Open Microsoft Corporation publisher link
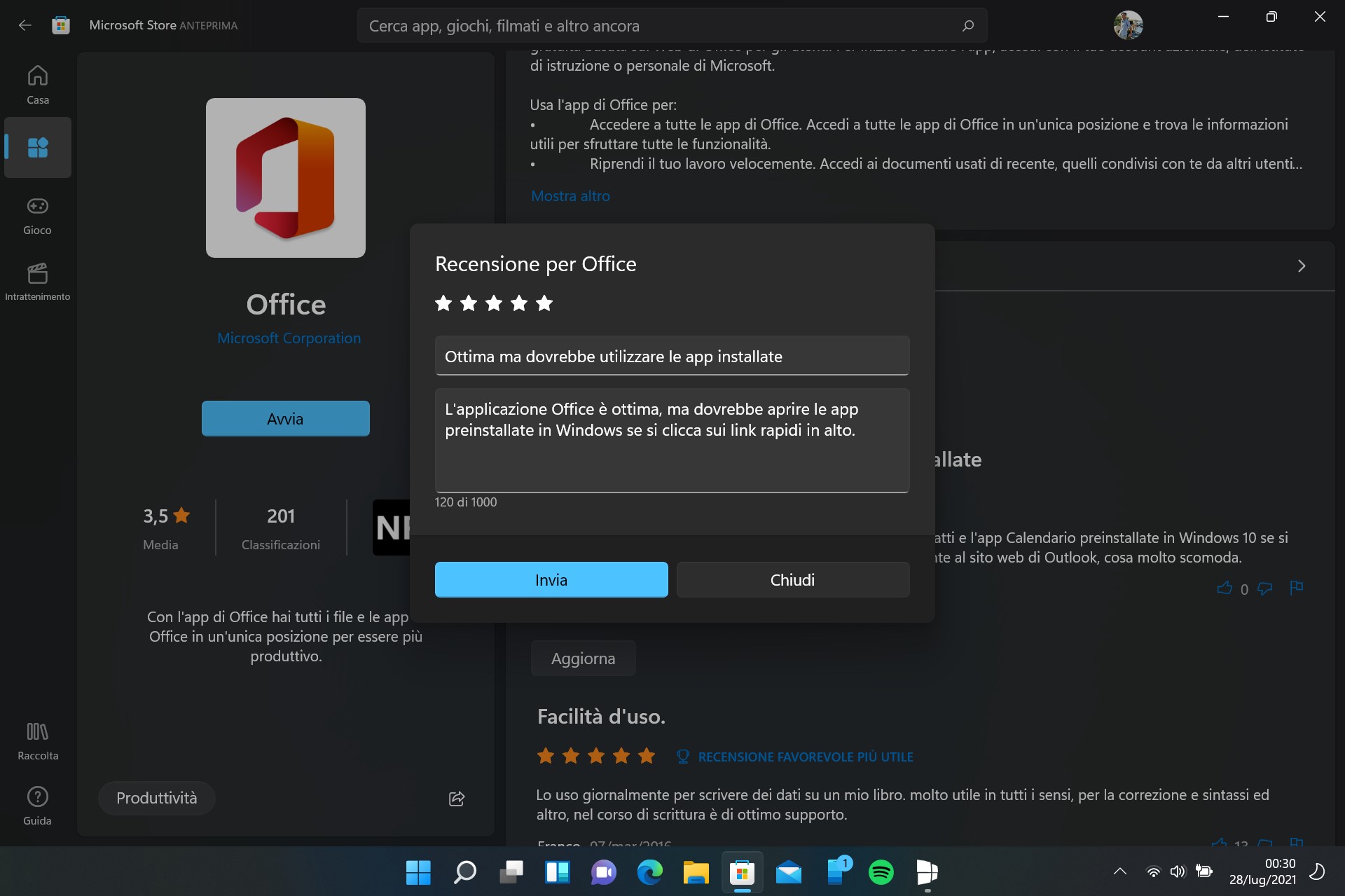Viewport: 1345px width, 896px height. (x=289, y=338)
